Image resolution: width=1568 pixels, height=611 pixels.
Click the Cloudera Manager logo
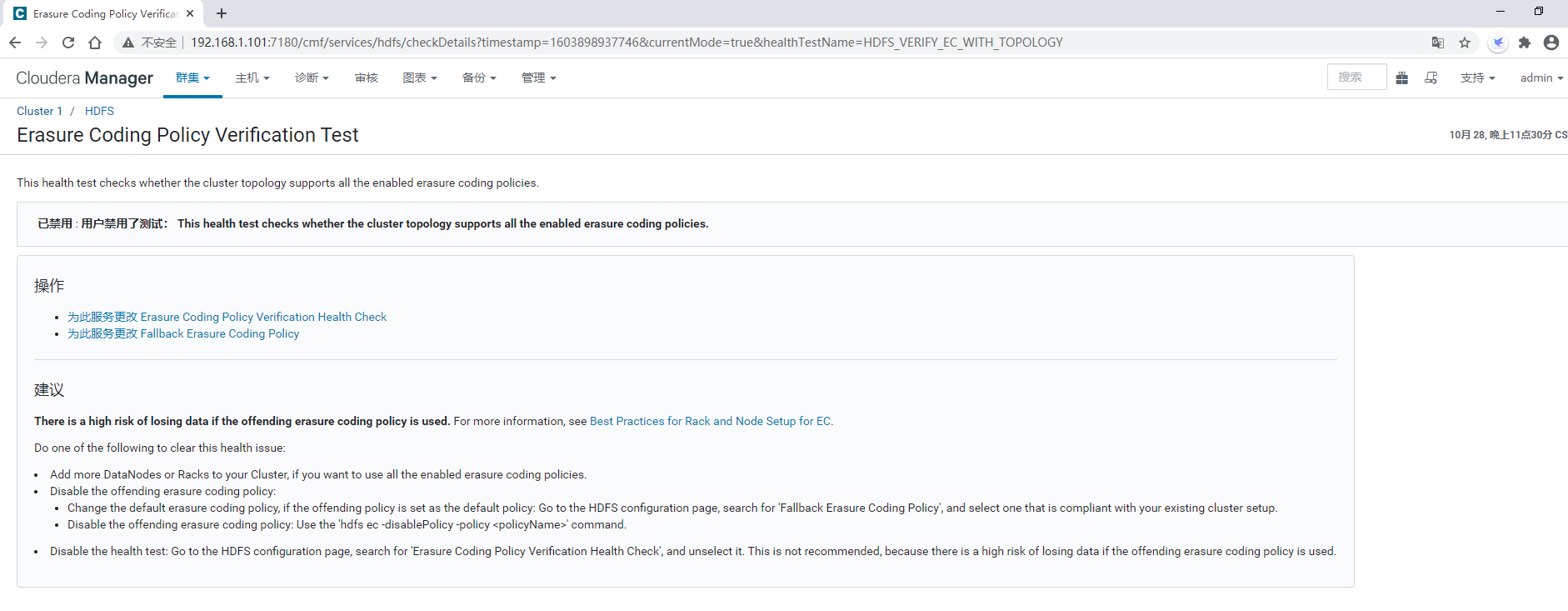[84, 78]
